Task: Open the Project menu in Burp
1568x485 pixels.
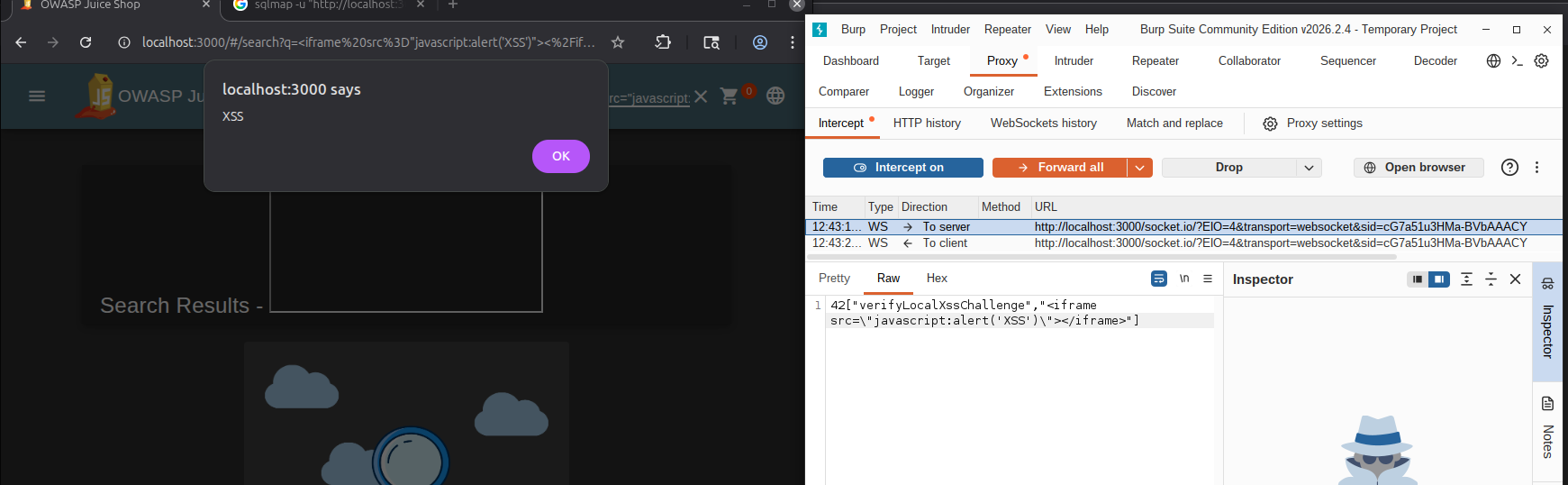Action: 898,29
